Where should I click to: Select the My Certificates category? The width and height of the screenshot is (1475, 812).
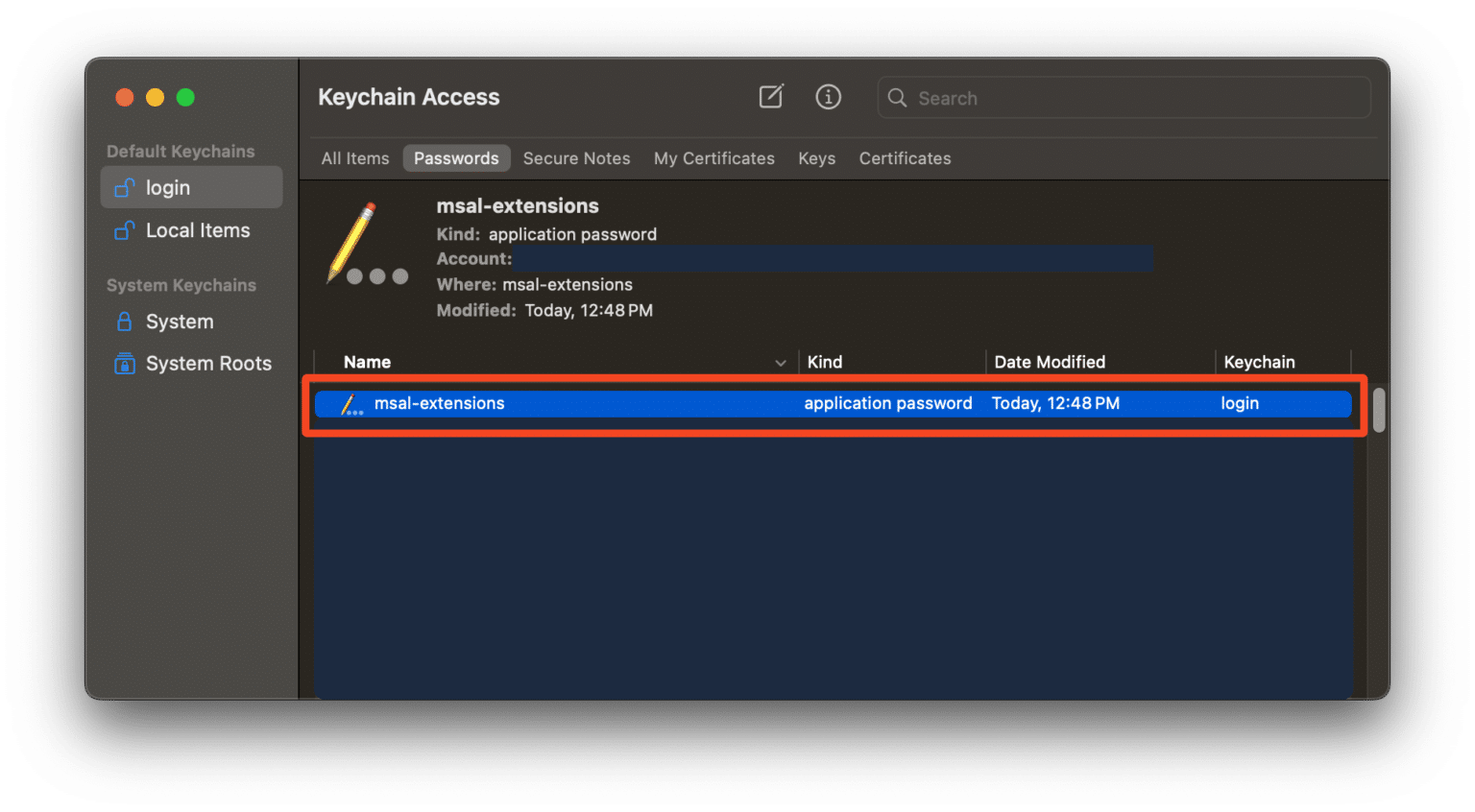713,157
